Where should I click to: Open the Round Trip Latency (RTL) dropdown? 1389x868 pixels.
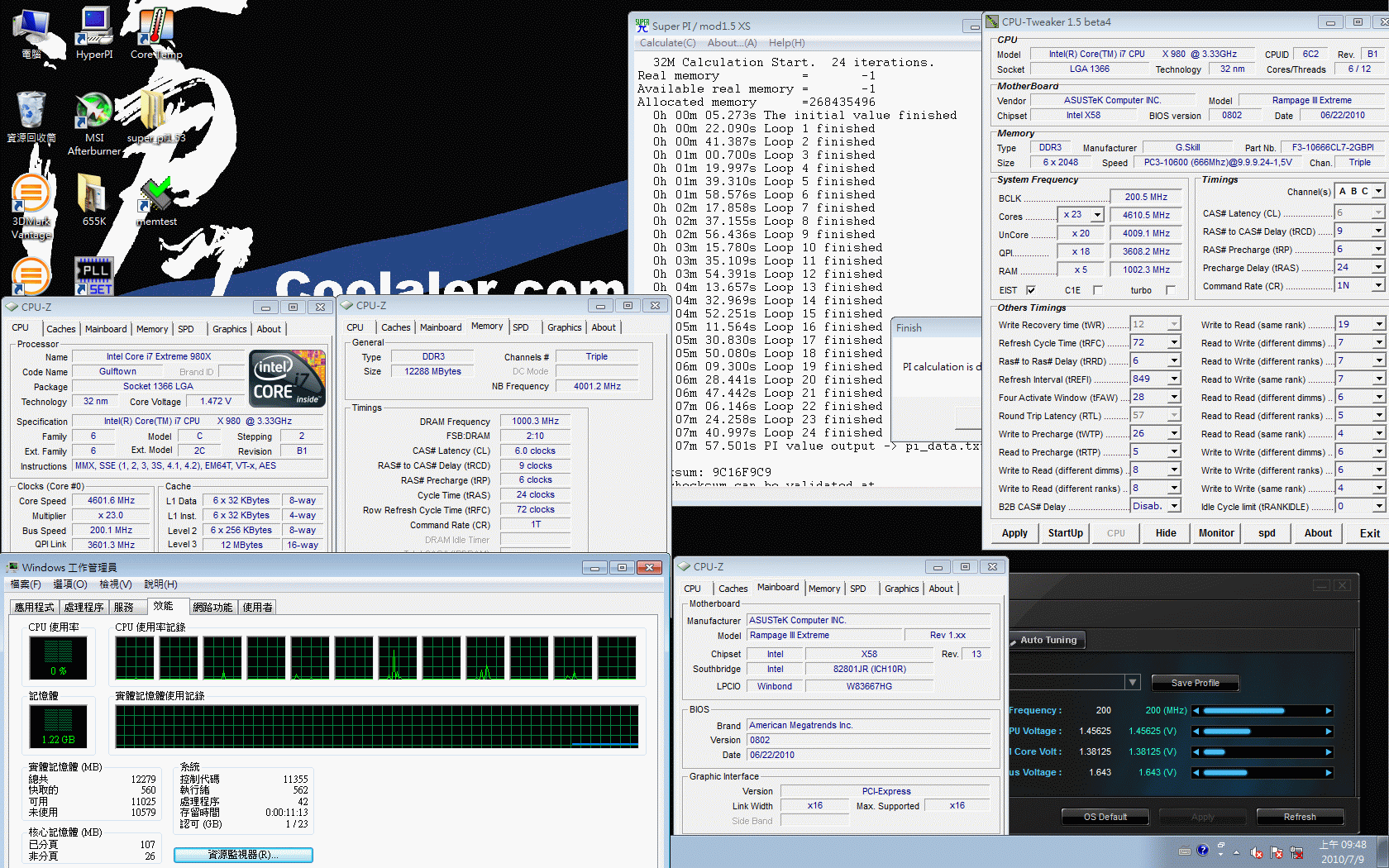[x=1174, y=416]
